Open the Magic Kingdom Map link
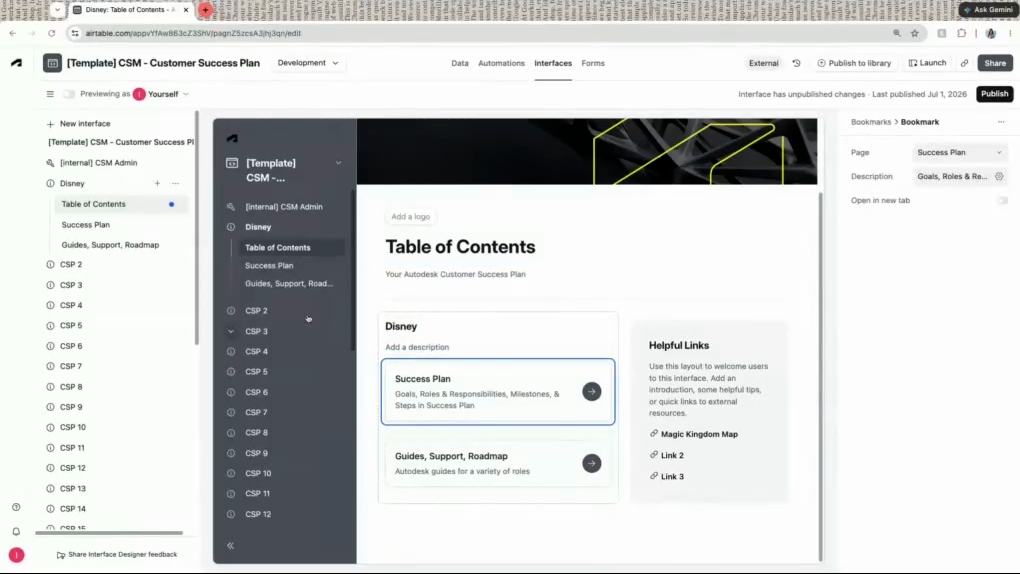 click(x=699, y=434)
